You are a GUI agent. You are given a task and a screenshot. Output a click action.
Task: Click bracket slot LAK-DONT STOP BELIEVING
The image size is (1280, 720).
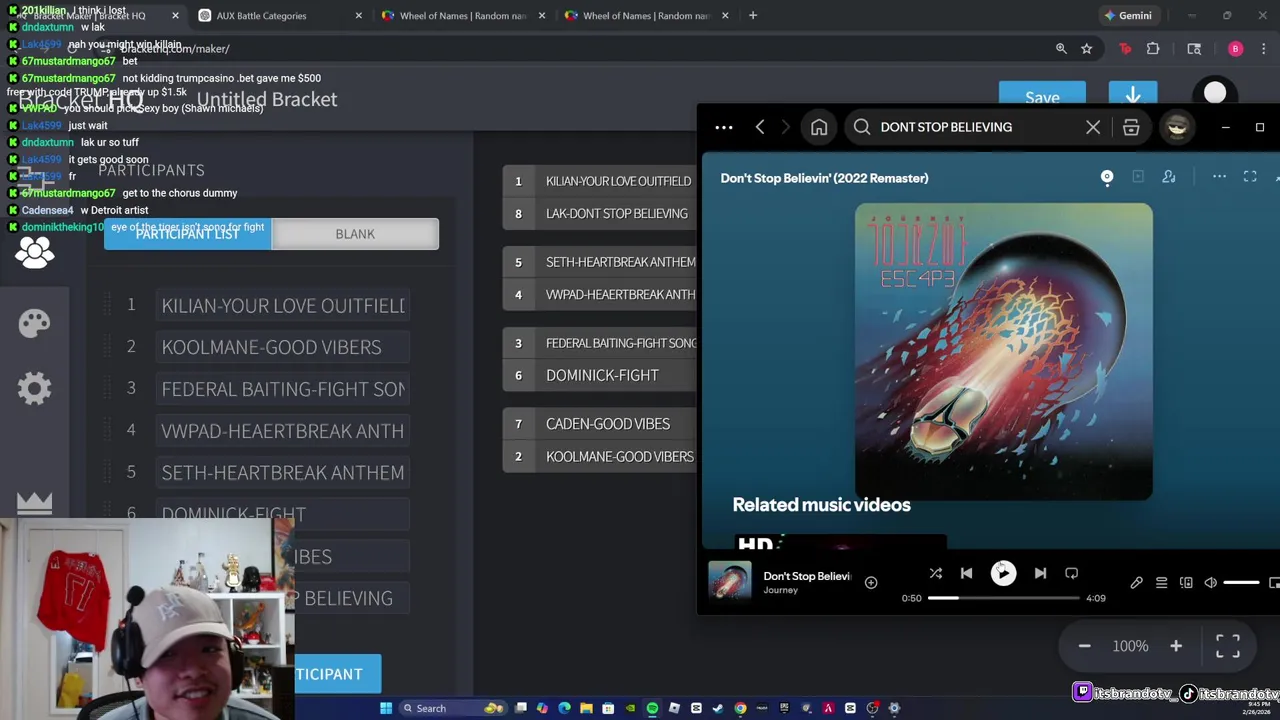tap(599, 213)
